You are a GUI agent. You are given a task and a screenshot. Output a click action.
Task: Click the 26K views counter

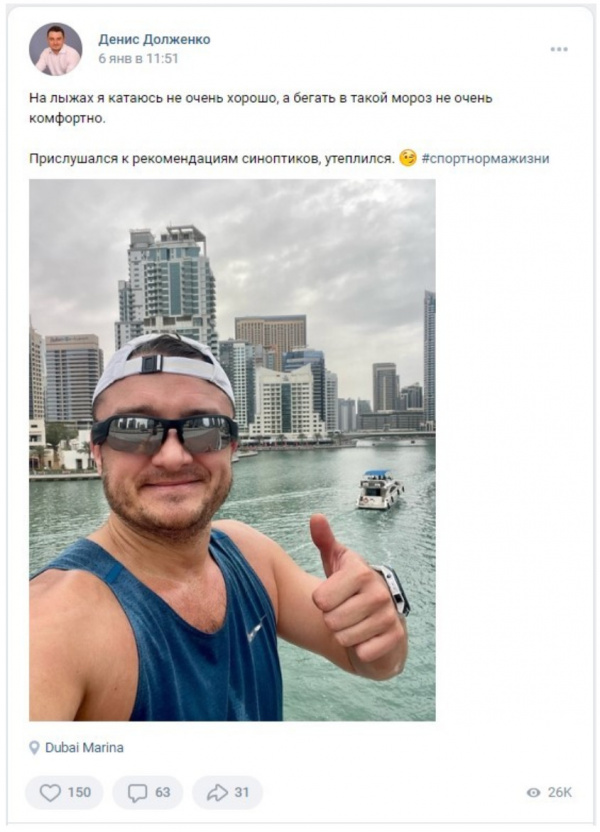(x=560, y=793)
